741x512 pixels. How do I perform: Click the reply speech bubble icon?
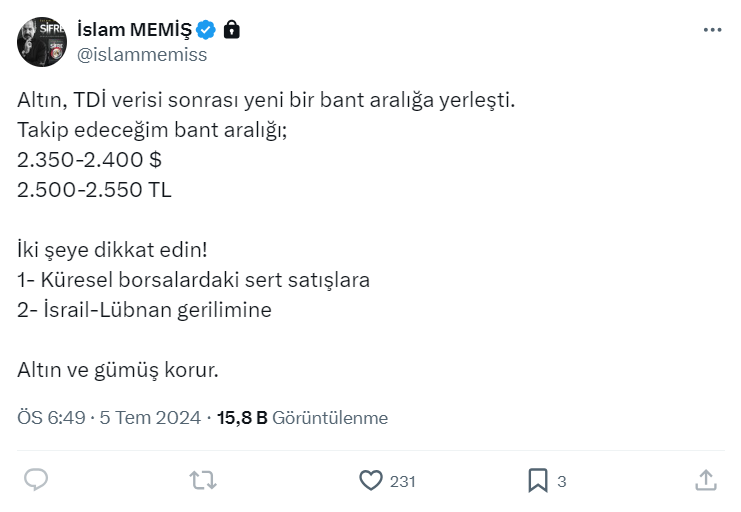36,480
